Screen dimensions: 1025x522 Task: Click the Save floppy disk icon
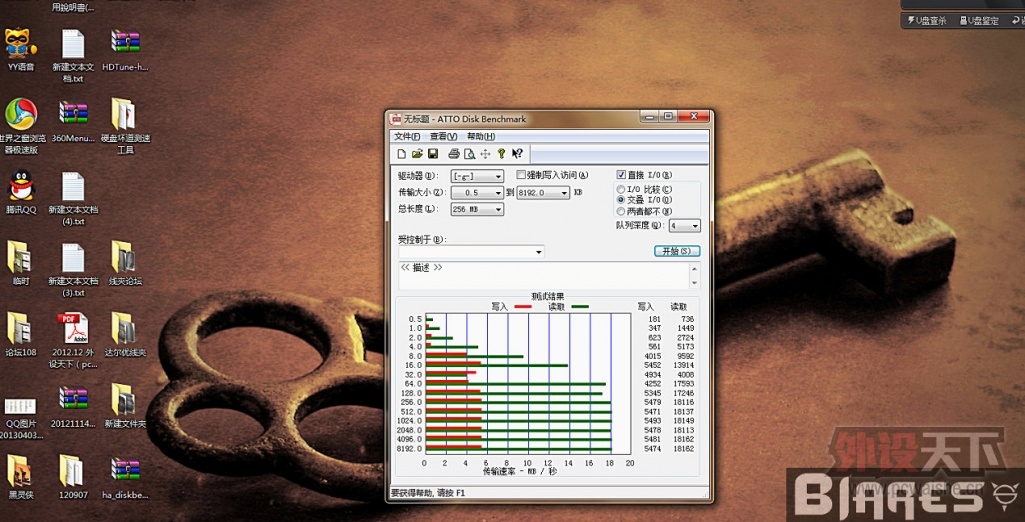tap(432, 154)
